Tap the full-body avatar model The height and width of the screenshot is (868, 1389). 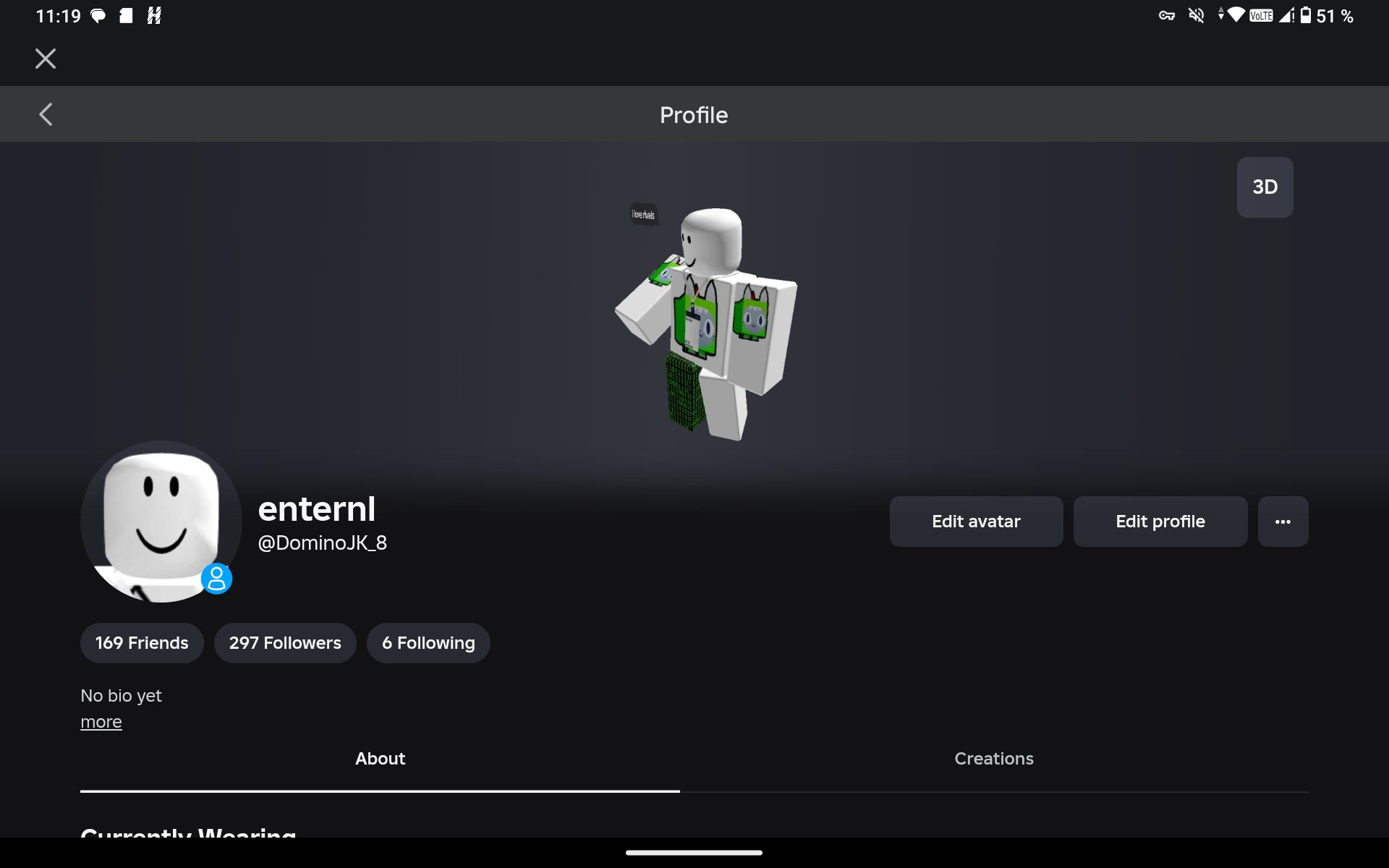click(706, 323)
